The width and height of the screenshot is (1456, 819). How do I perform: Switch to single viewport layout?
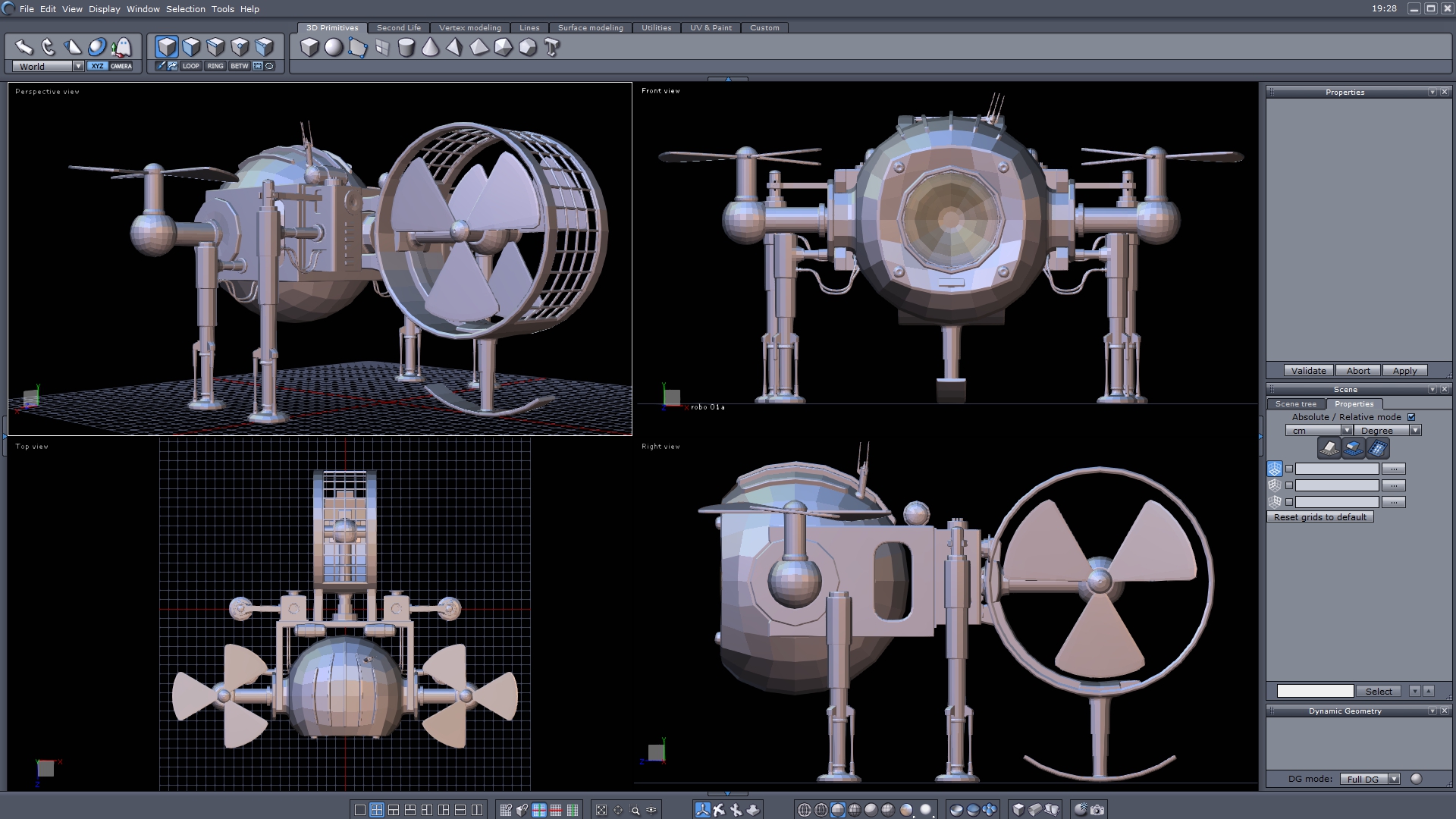tap(360, 809)
